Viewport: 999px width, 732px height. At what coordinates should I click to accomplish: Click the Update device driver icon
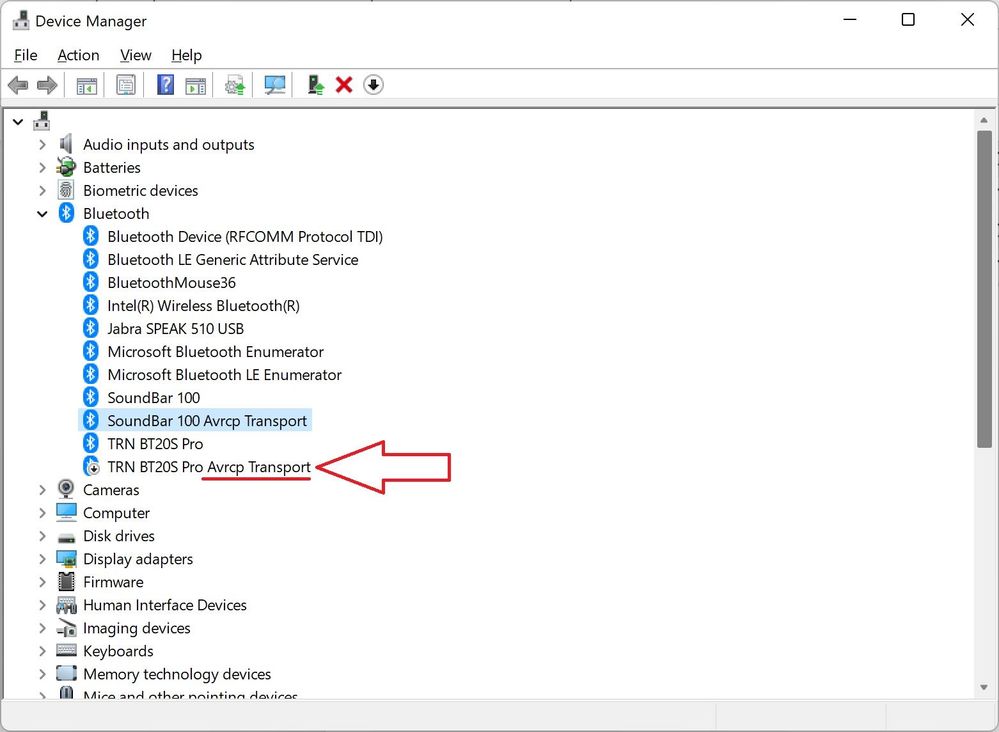coord(235,85)
